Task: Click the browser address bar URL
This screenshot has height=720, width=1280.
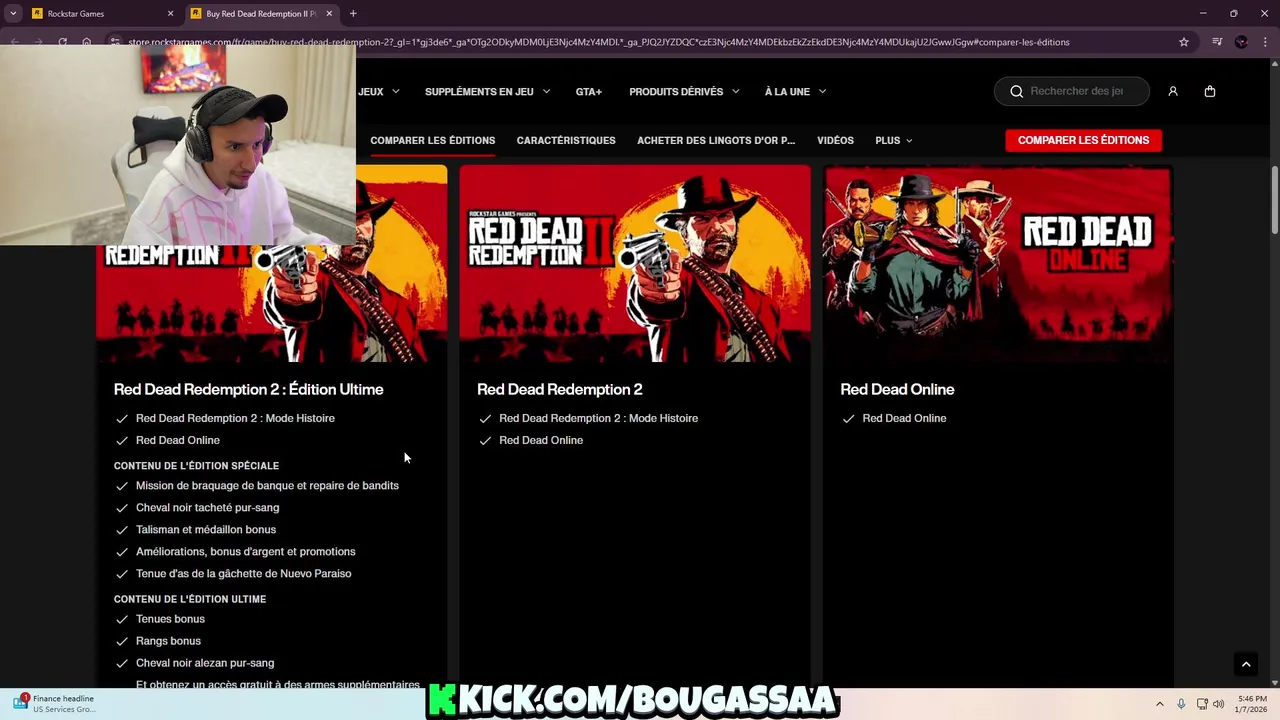Action: click(x=598, y=42)
